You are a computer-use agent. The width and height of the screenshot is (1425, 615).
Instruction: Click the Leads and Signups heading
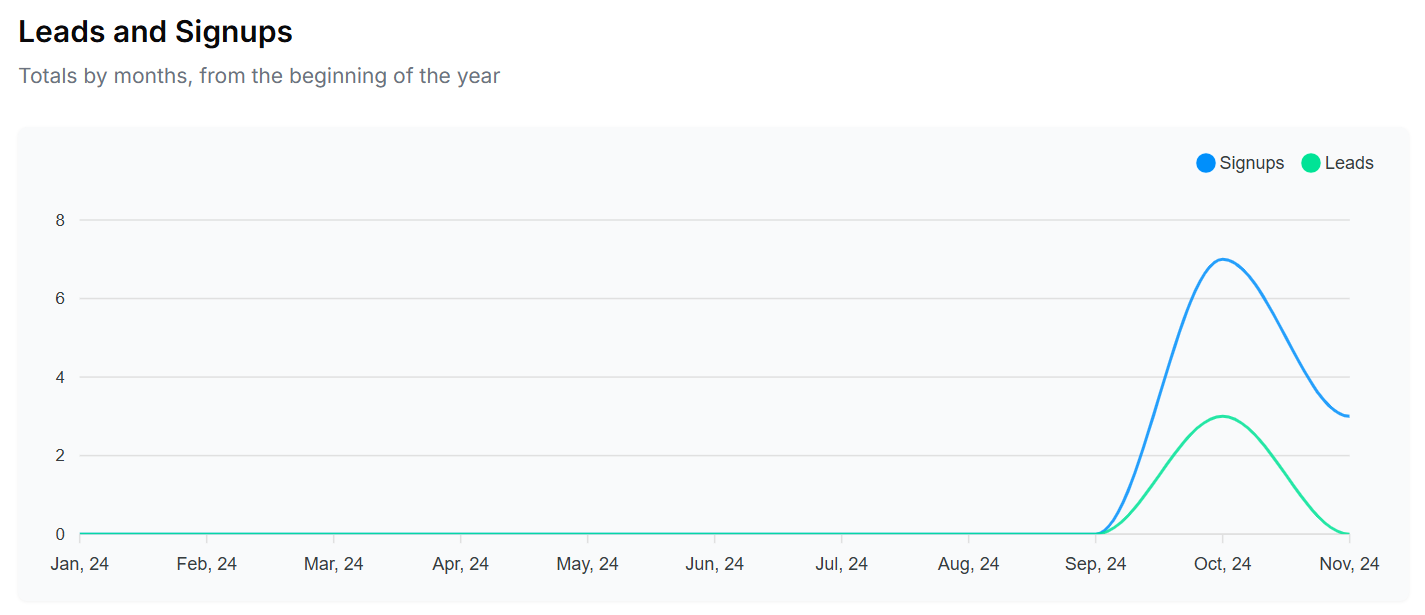[x=156, y=32]
